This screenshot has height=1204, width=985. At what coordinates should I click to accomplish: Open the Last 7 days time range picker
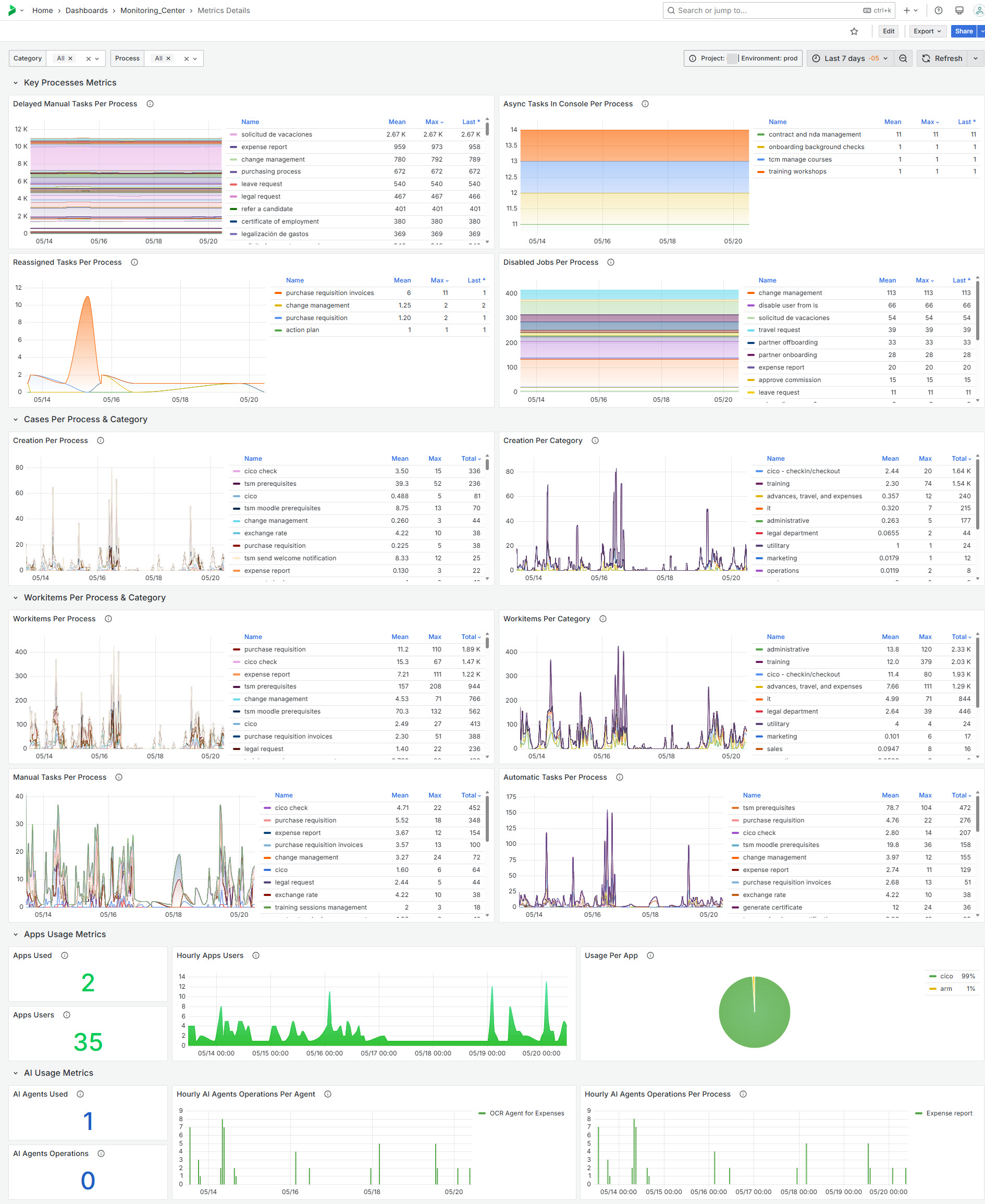(x=849, y=58)
